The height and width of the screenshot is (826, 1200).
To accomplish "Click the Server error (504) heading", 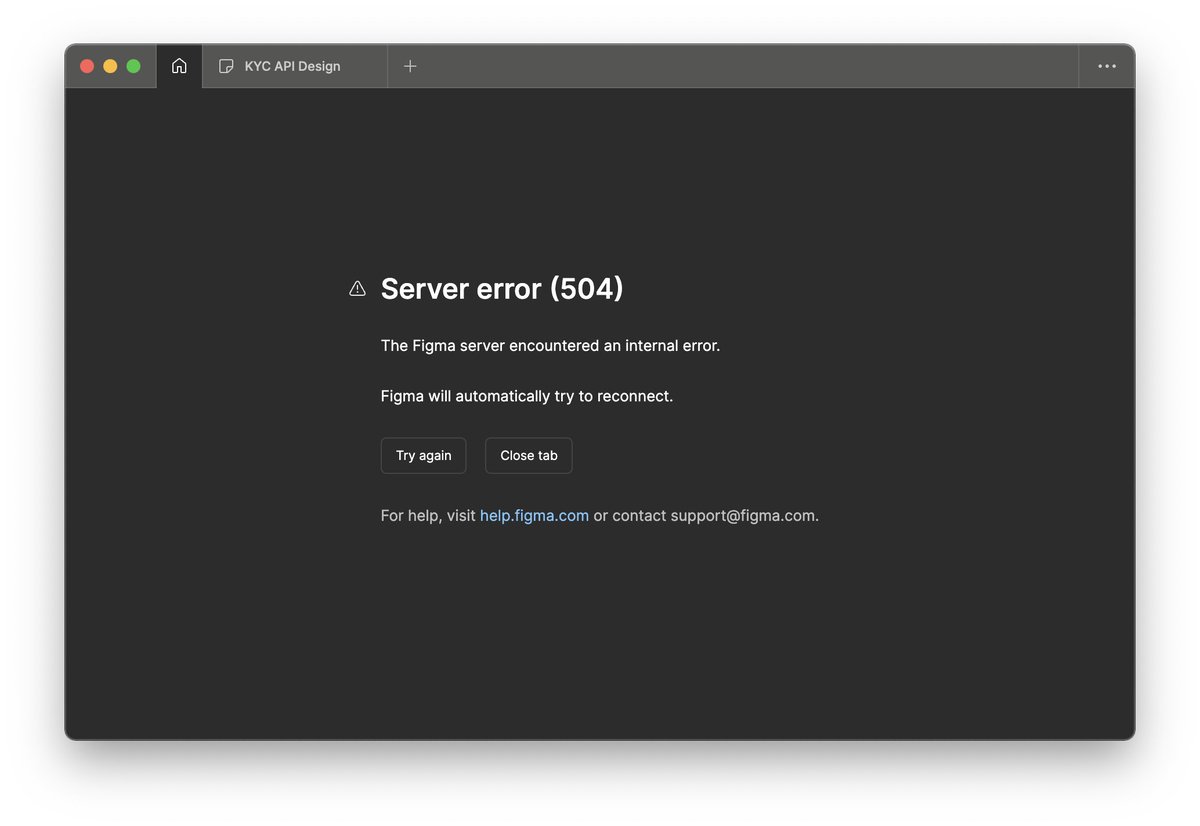I will point(502,289).
